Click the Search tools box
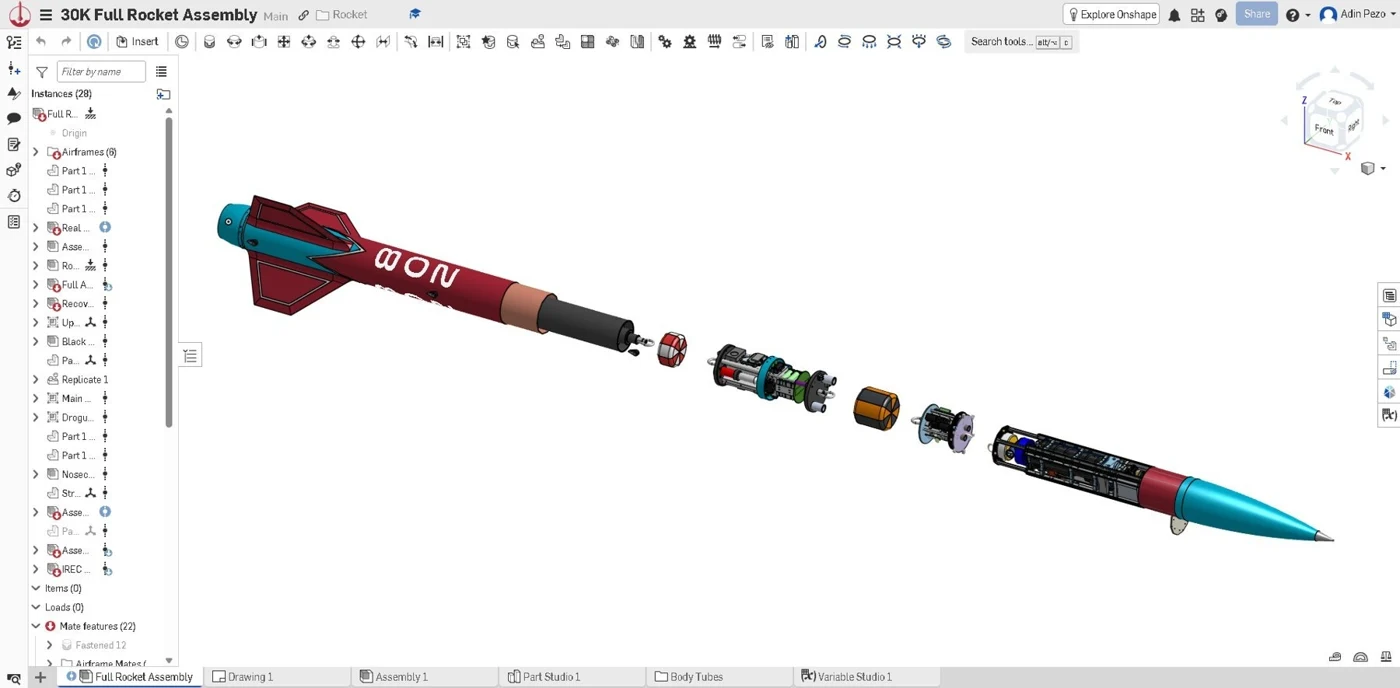1400x688 pixels. click(1021, 42)
